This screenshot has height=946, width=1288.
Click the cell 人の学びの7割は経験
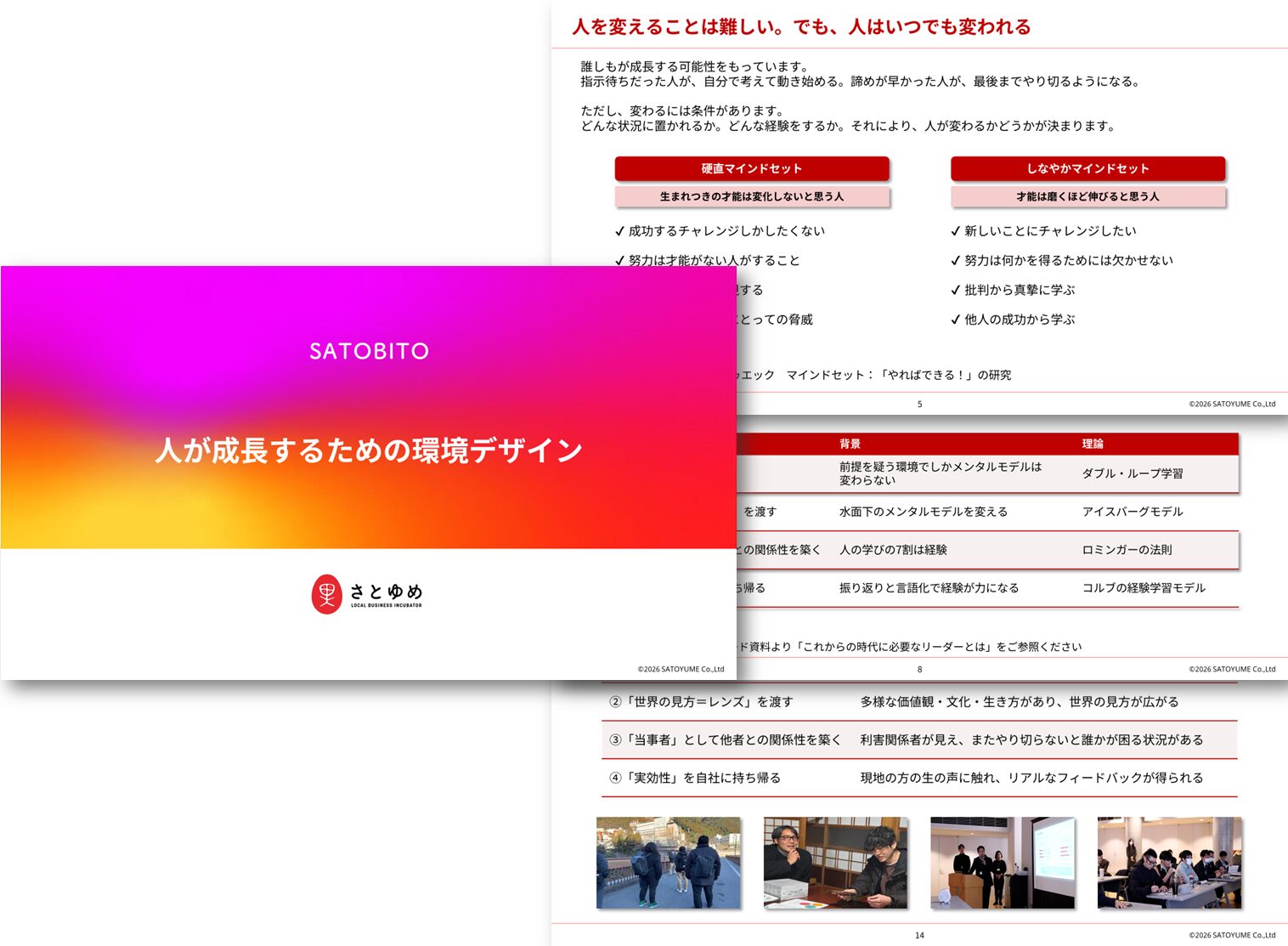point(893,550)
